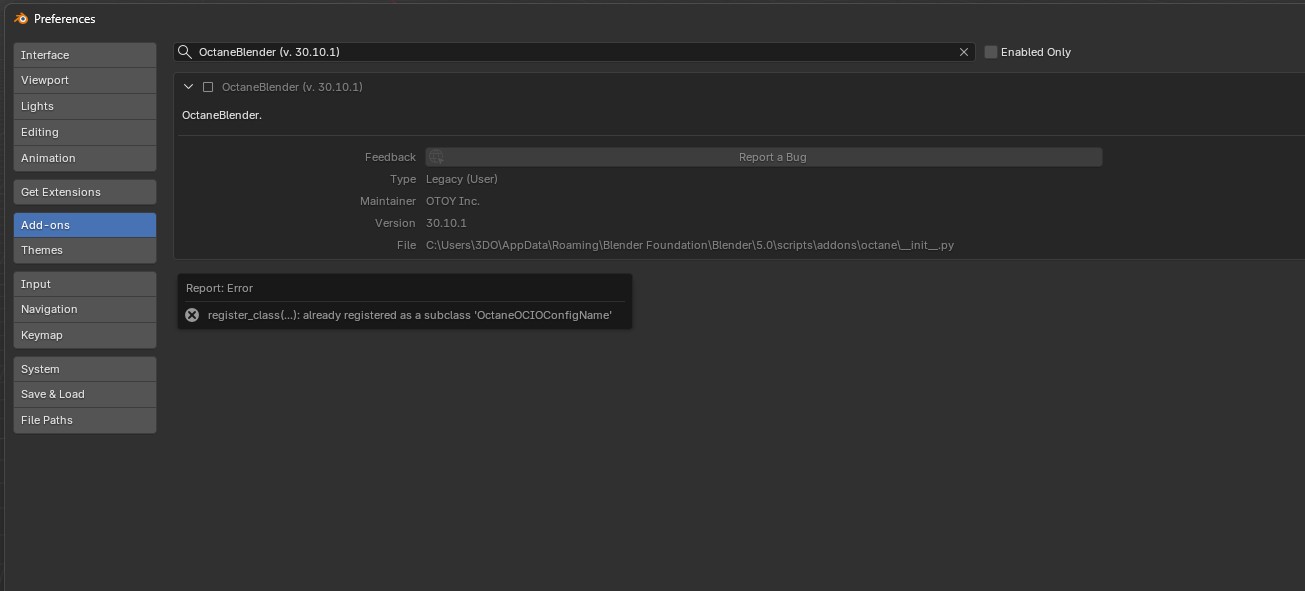Click the register_class error message text
1305x591 pixels.
pyautogui.click(x=410, y=315)
